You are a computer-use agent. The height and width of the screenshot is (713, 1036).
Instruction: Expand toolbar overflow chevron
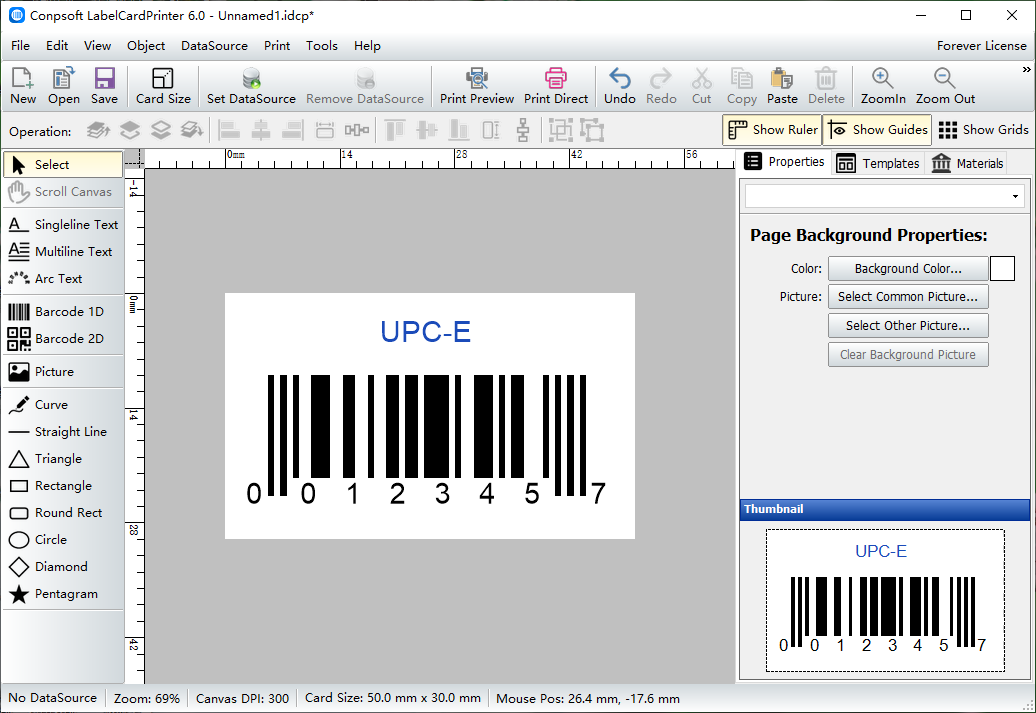pos(1026,69)
